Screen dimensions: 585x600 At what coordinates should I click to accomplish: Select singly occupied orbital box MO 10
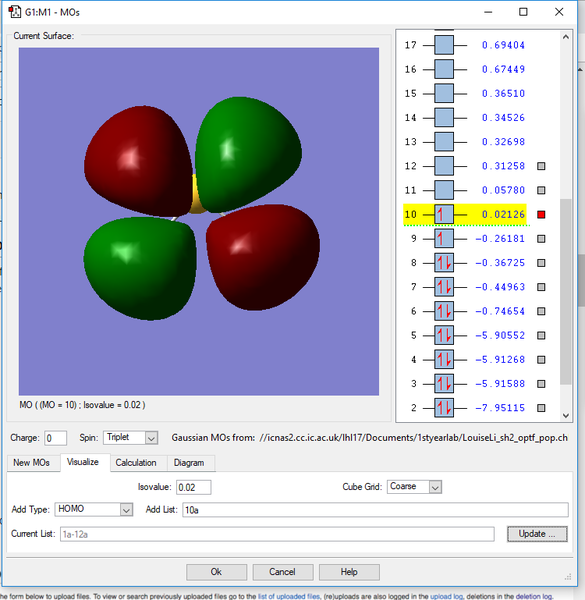444,214
